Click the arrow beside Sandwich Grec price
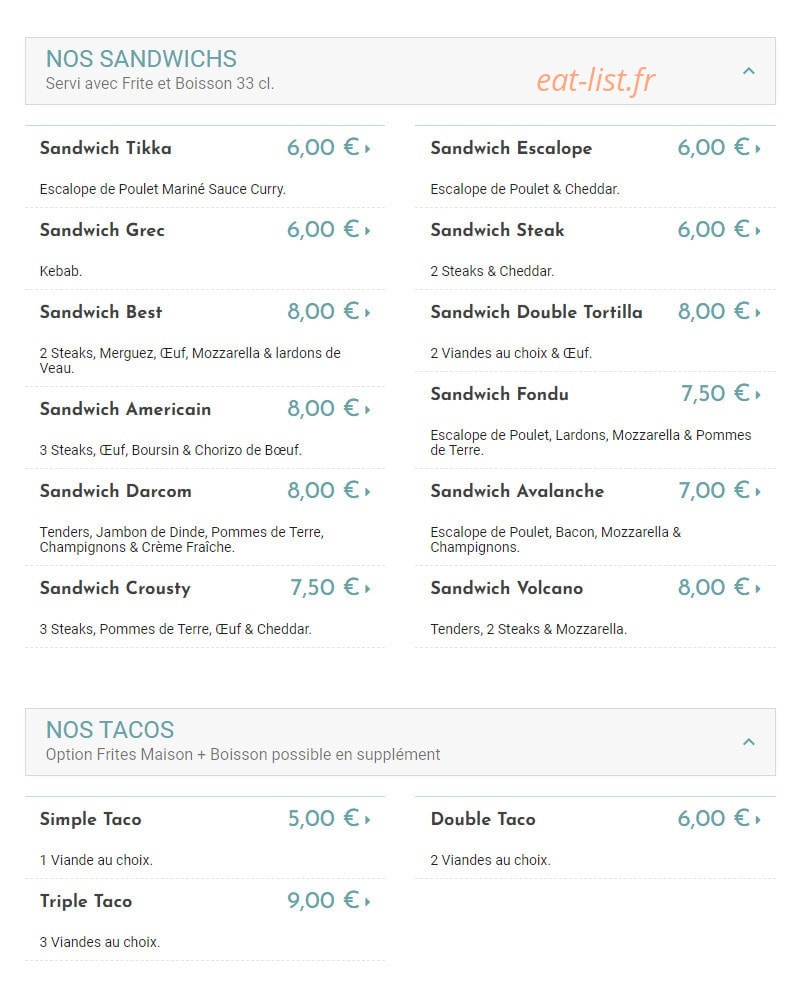 367,231
